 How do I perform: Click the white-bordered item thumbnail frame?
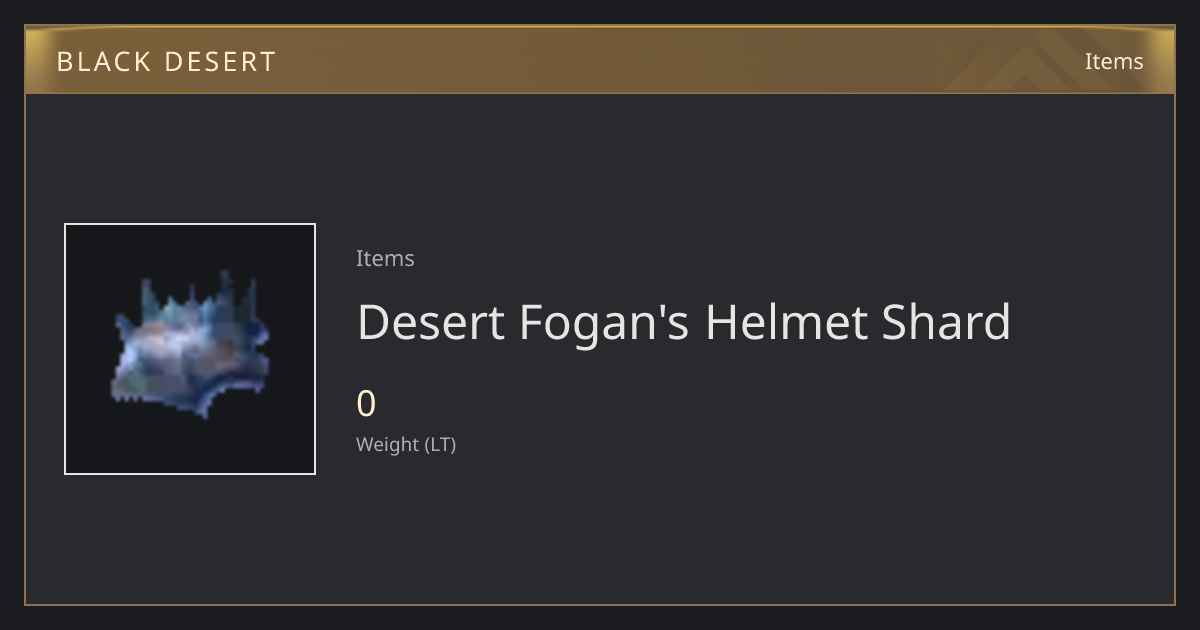[190, 349]
